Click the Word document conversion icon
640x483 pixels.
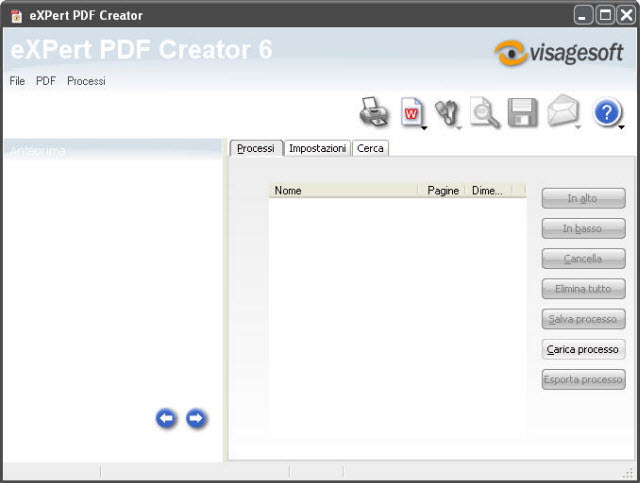[411, 112]
